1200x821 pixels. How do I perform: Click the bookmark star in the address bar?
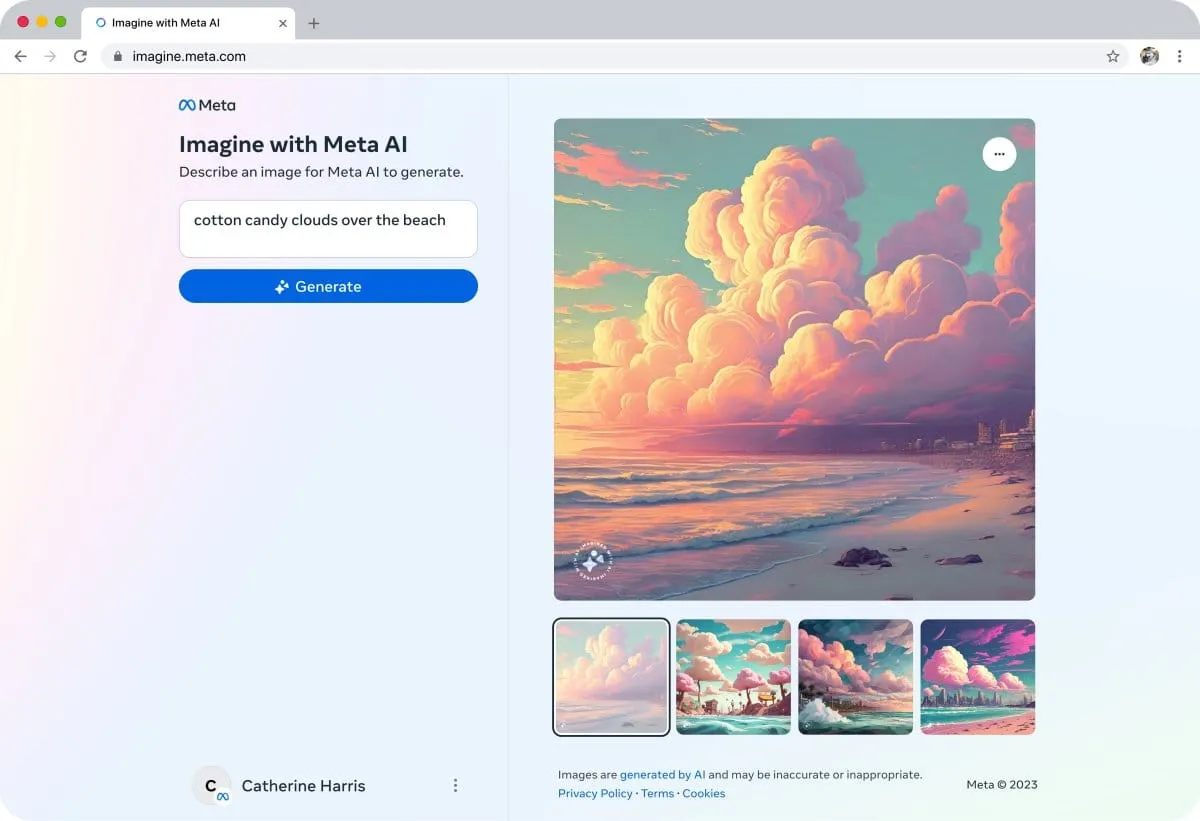[x=1112, y=56]
